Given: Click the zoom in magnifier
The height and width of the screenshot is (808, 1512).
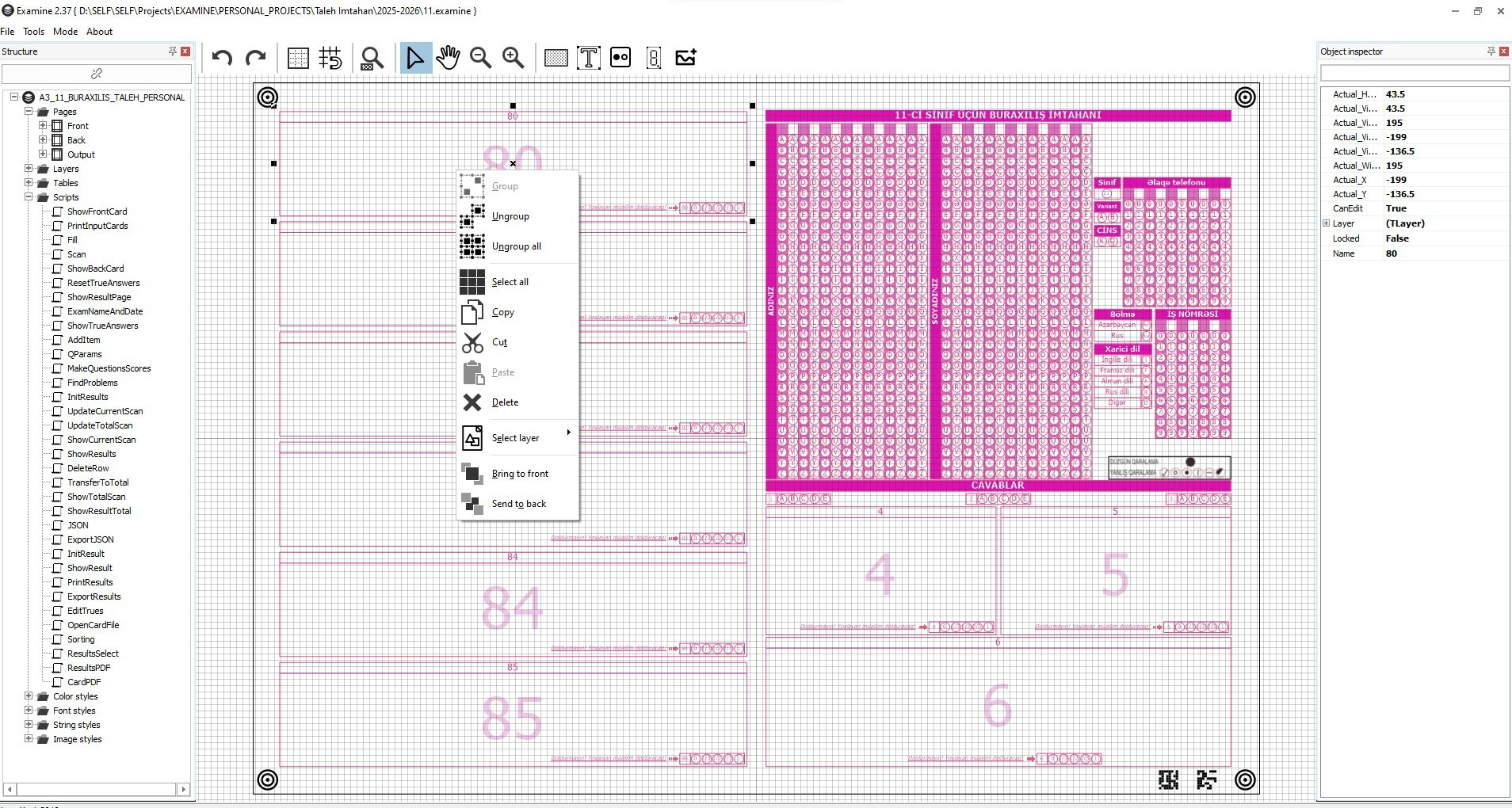Looking at the screenshot, I should (x=514, y=58).
